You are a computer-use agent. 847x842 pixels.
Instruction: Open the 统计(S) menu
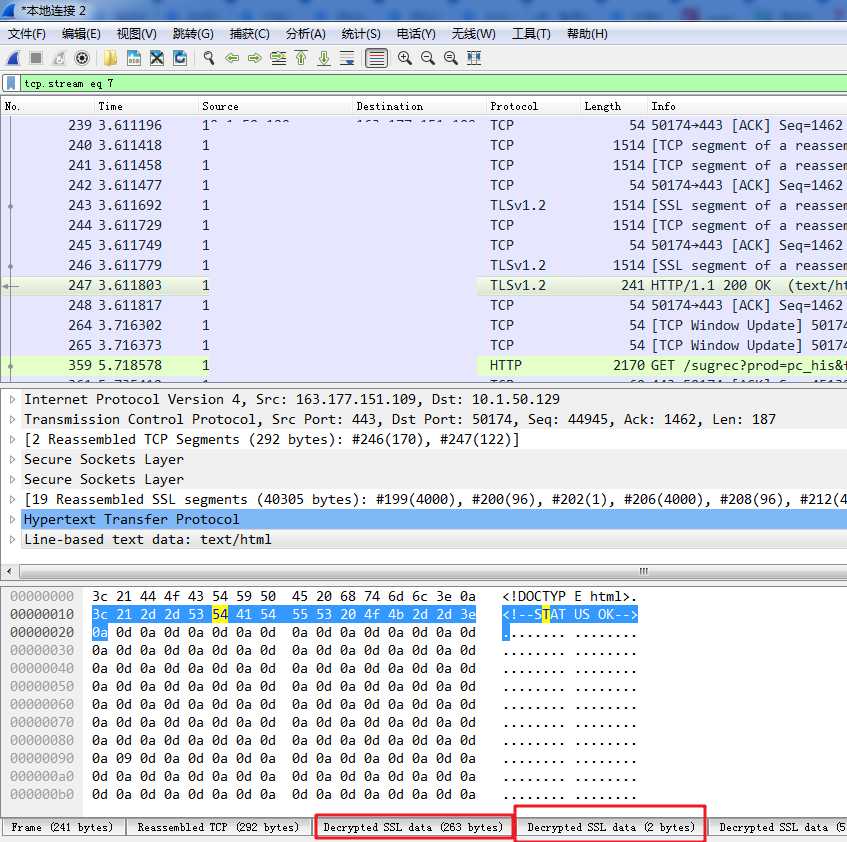(x=361, y=34)
